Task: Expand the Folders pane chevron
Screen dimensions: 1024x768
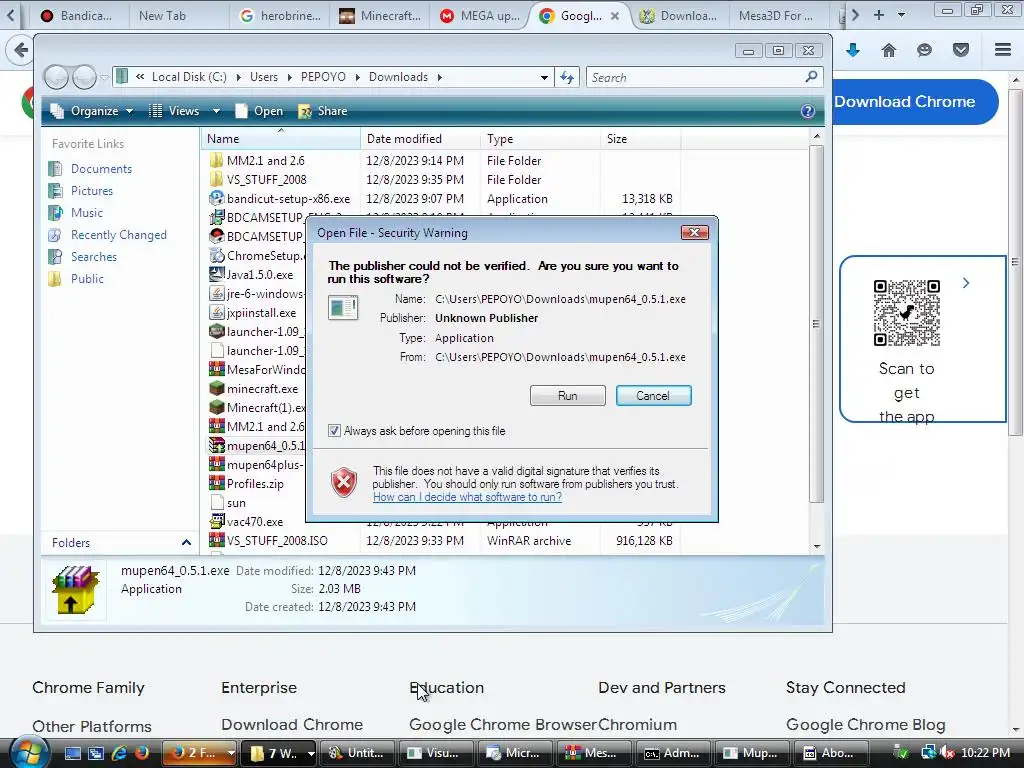Action: pos(186,543)
